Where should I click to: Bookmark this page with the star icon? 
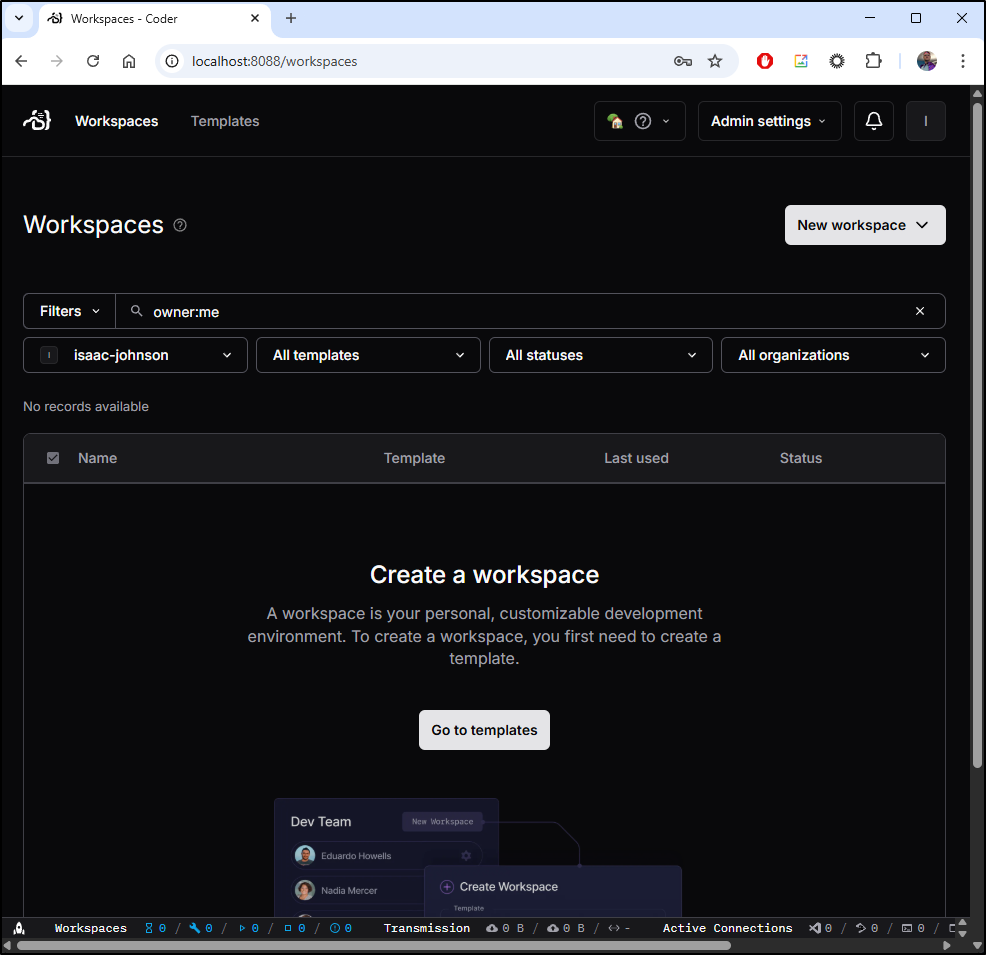click(715, 61)
